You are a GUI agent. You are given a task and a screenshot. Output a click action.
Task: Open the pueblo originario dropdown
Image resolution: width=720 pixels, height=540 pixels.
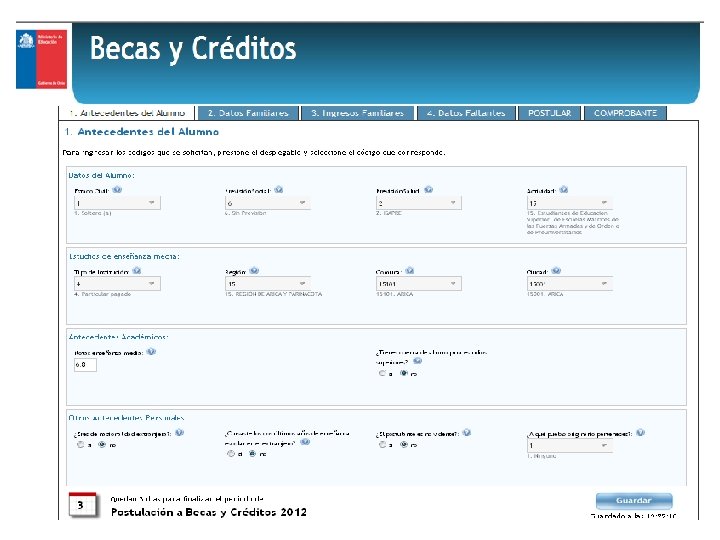(x=570, y=445)
